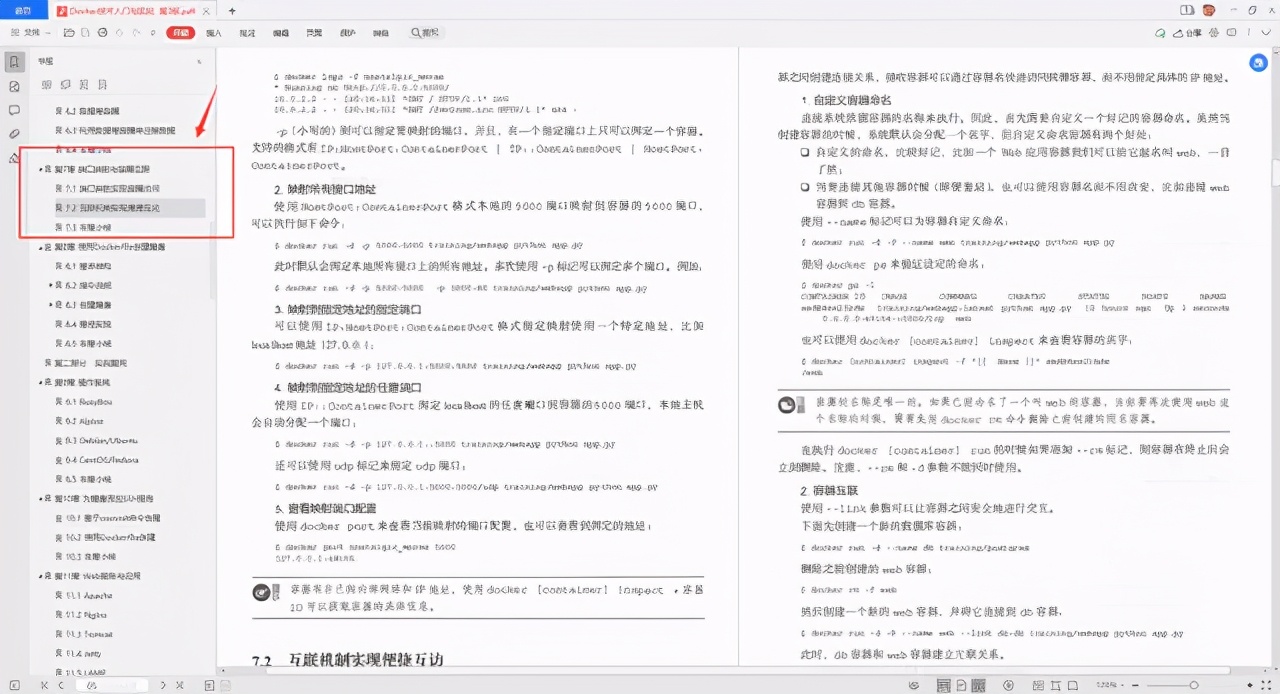This screenshot has width=1280, height=694.
Task: Click the fourth icon in the bookmark panel toolbar
Action: (x=102, y=86)
